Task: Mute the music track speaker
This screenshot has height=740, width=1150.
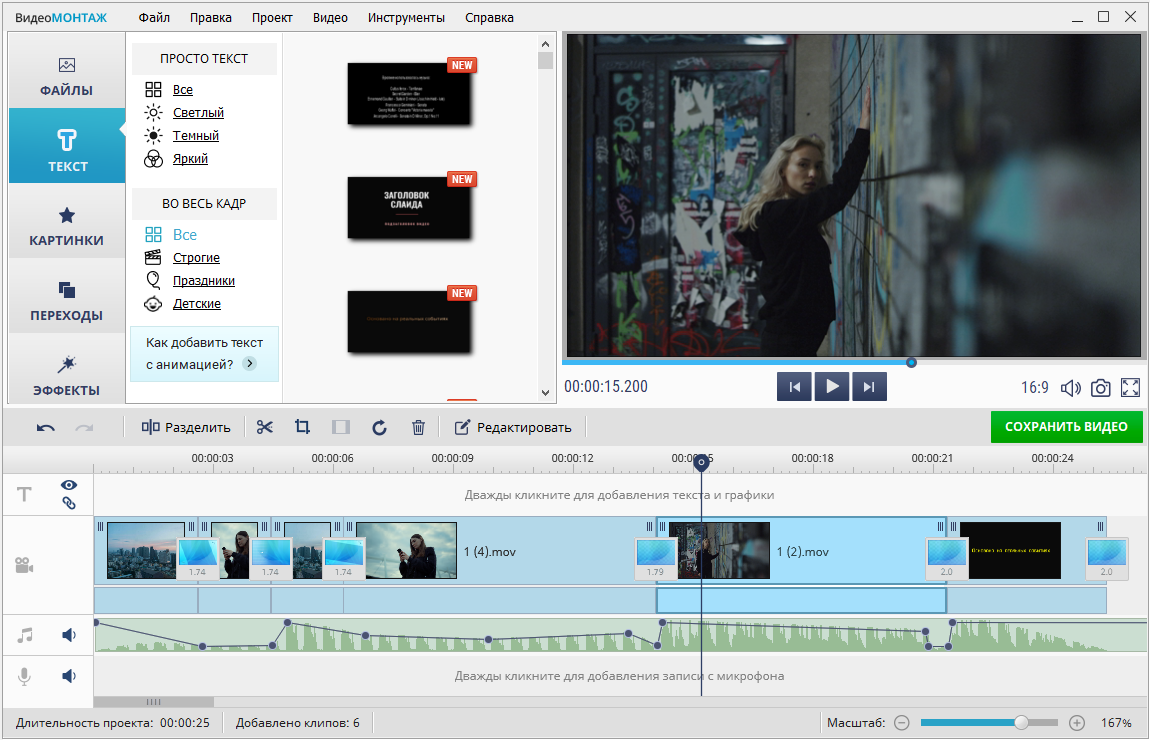Action: (x=69, y=634)
